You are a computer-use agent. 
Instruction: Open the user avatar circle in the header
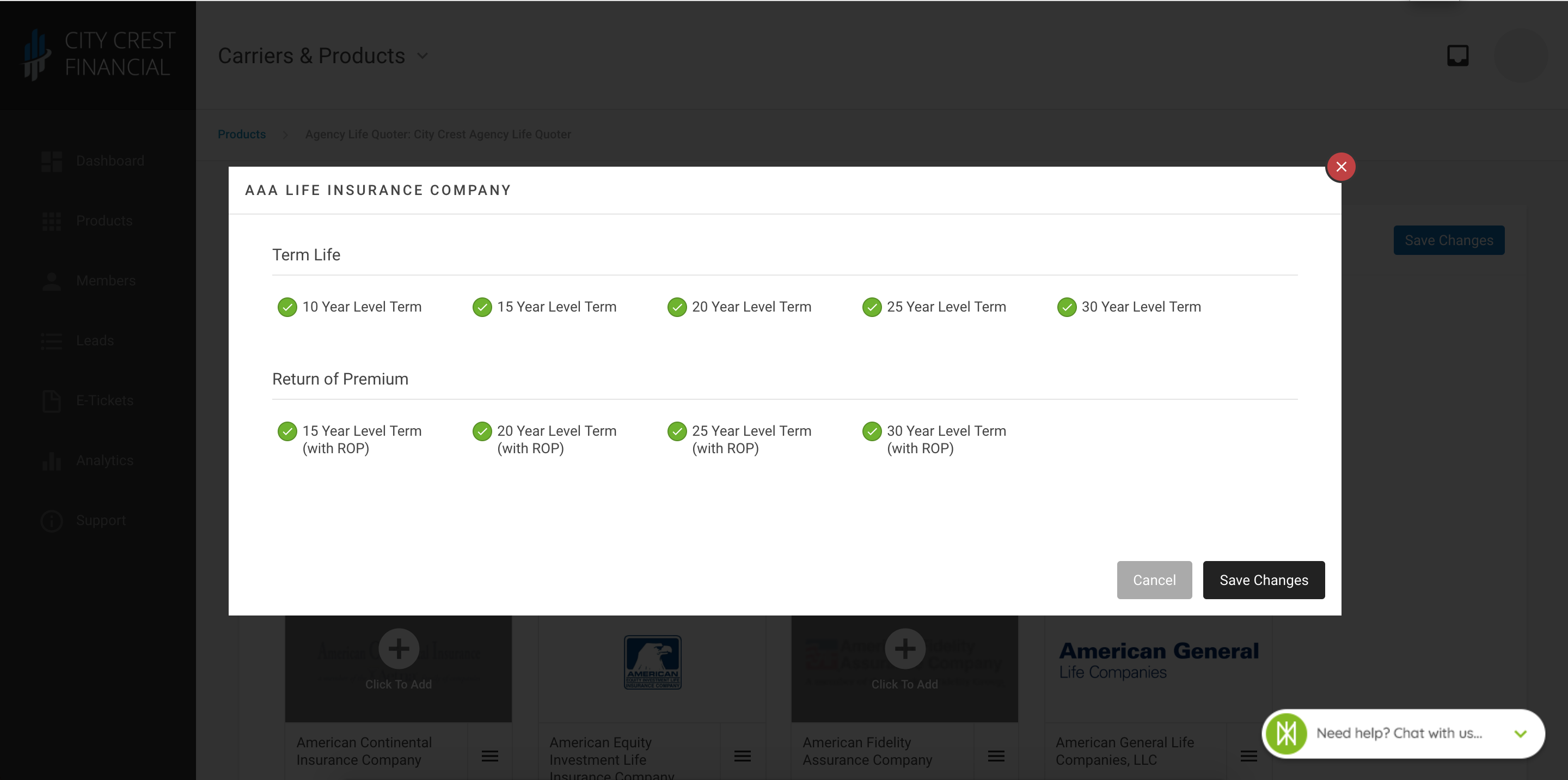[1521, 56]
